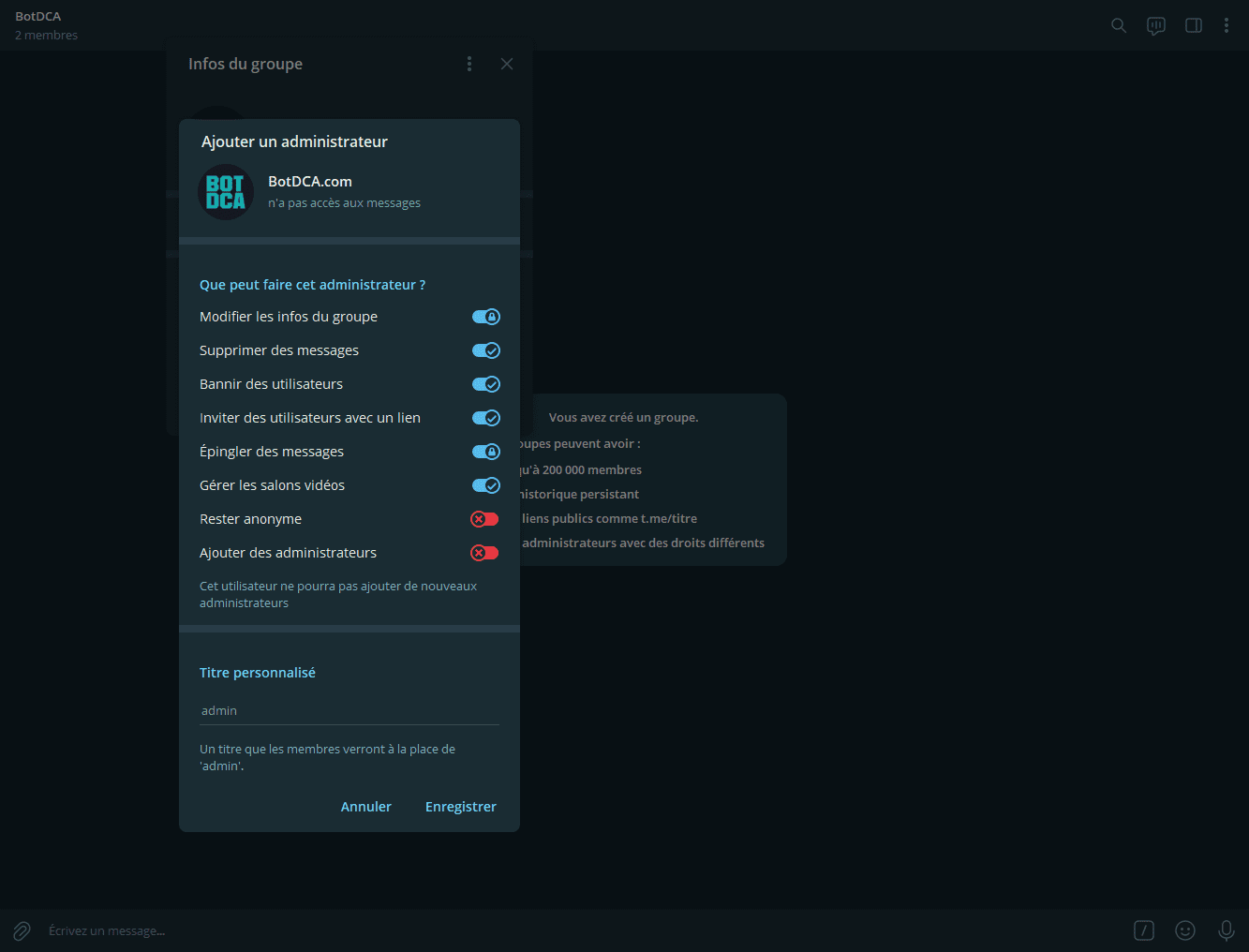Click the paperclip attach file icon
Viewport: 1249px width, 952px height.
click(22, 930)
